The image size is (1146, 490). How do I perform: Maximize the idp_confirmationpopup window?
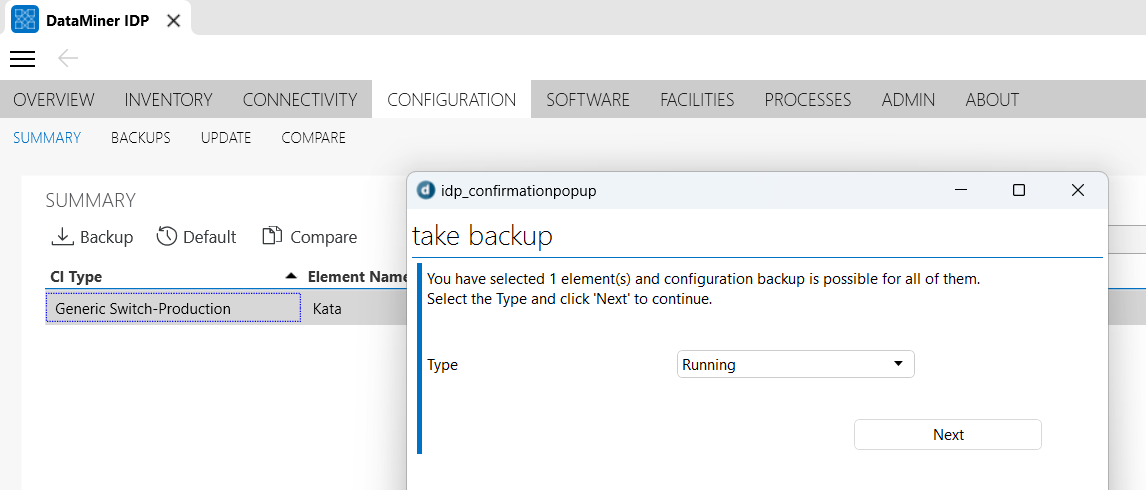click(x=1019, y=191)
